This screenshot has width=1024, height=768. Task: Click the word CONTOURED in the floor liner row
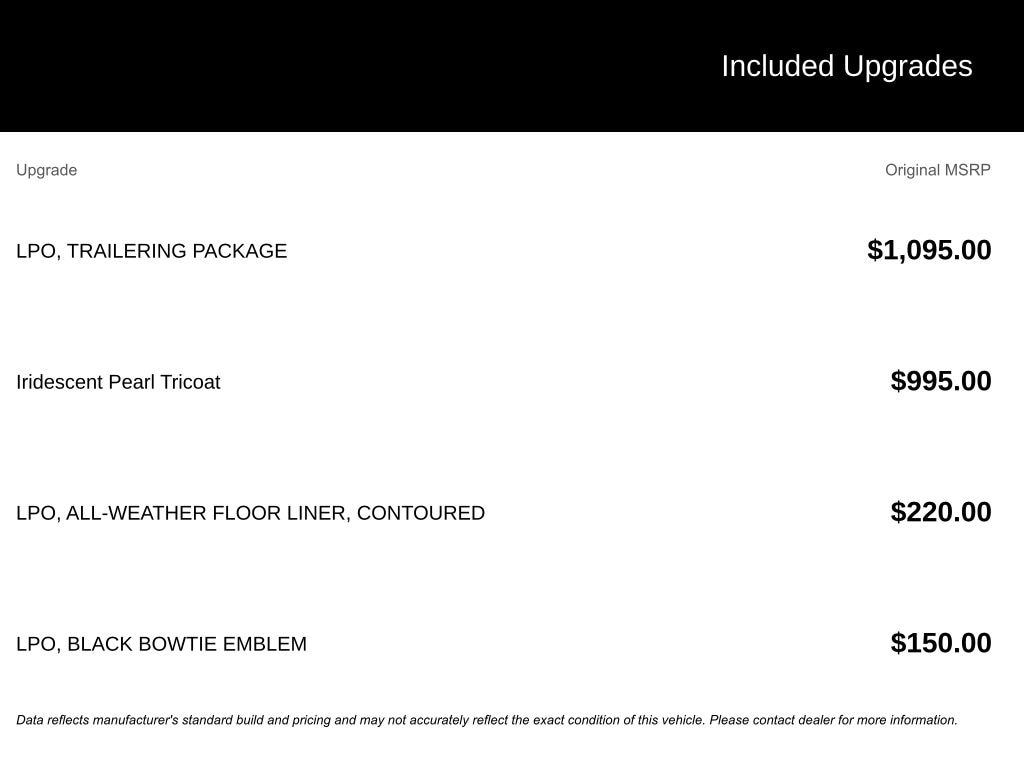pyautogui.click(x=420, y=513)
